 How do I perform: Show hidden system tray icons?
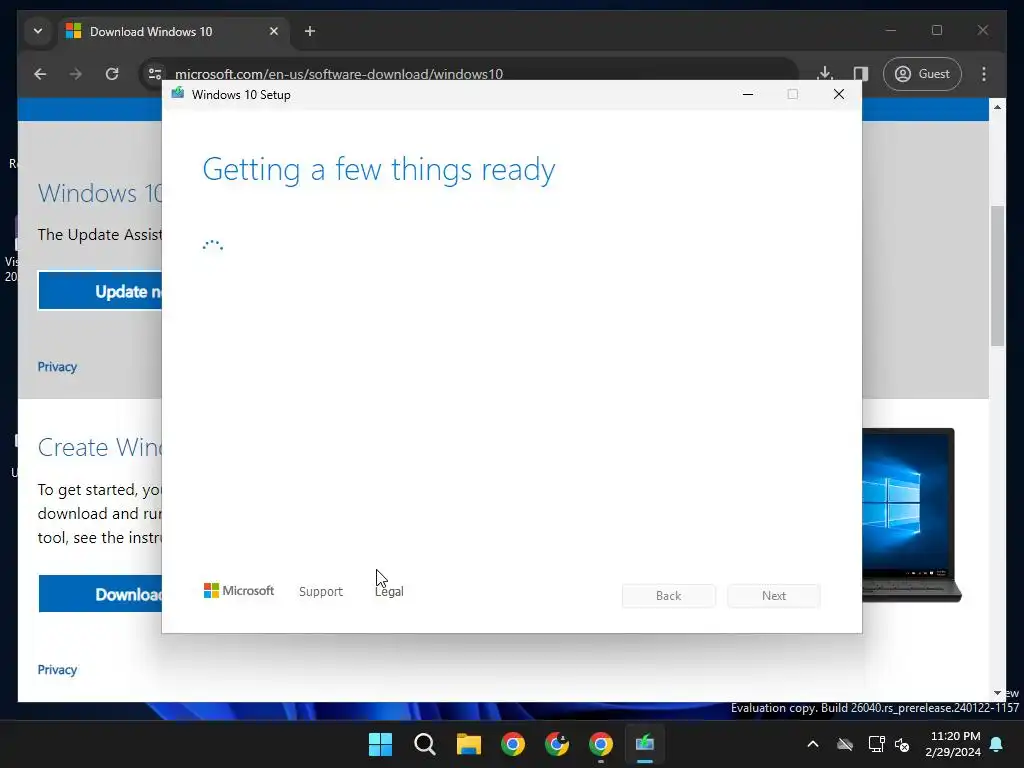click(813, 744)
